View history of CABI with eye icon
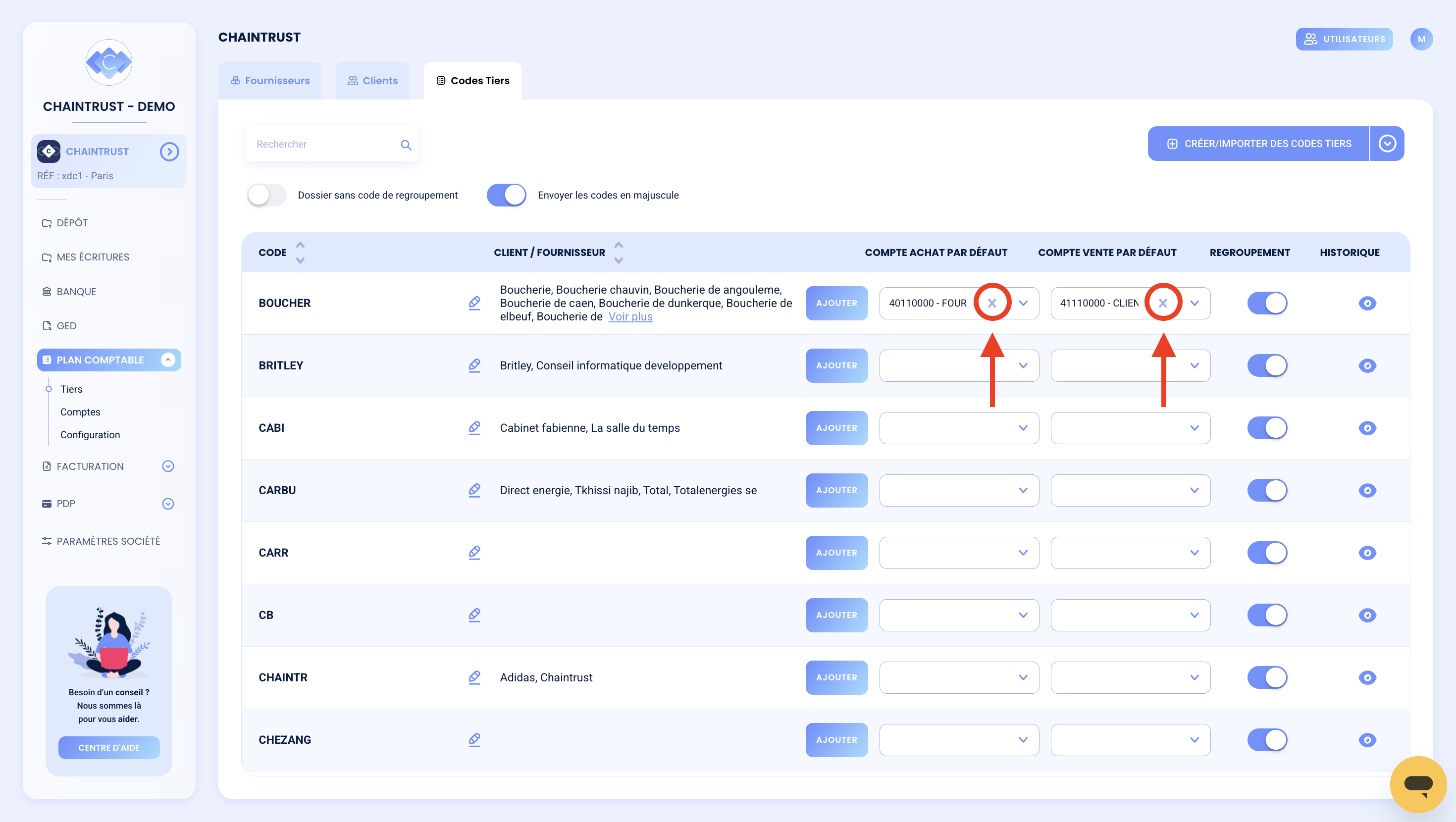This screenshot has height=822, width=1456. pos(1367,428)
